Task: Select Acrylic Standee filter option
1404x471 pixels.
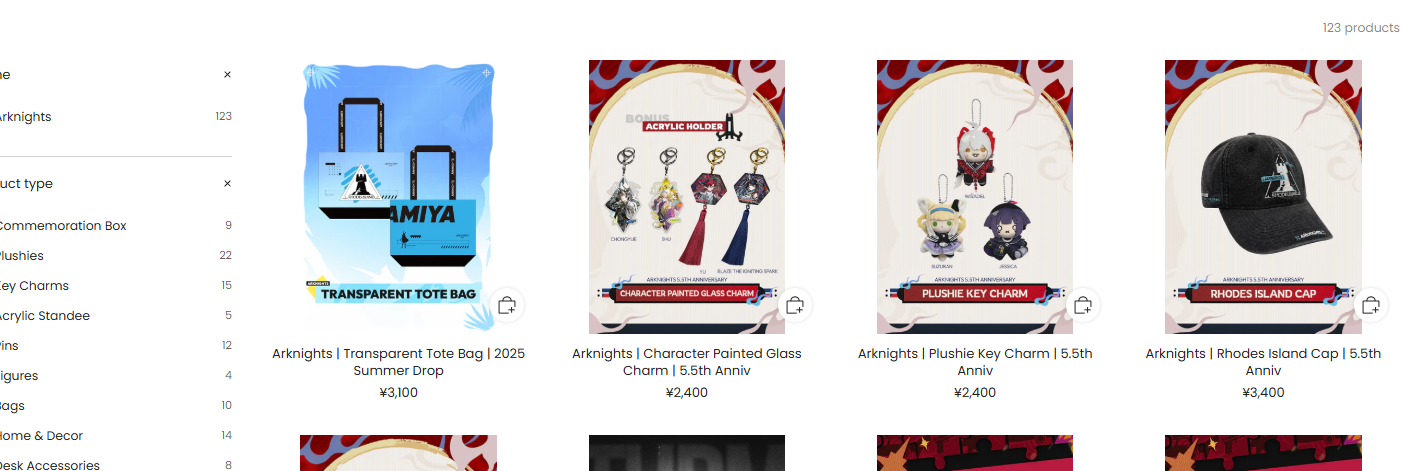Action: (116, 316)
